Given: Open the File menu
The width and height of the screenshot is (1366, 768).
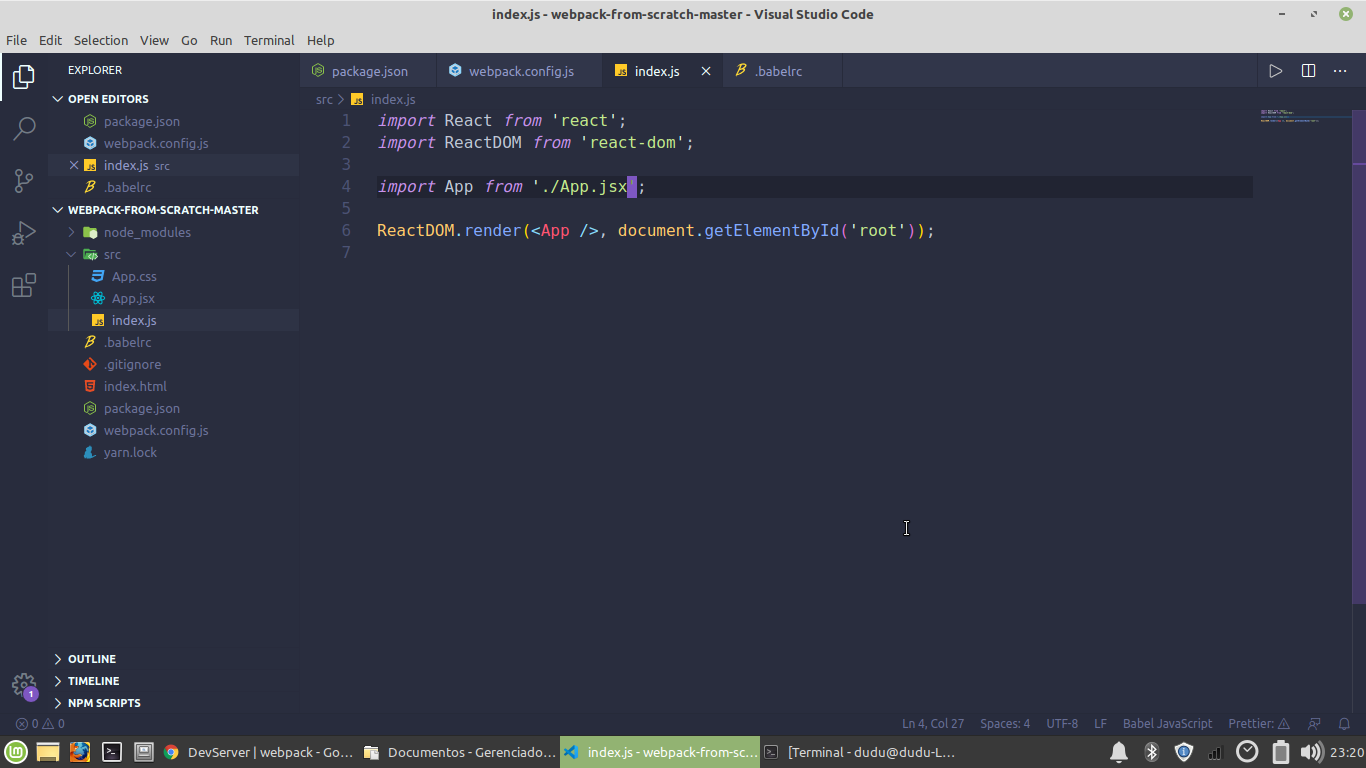Looking at the screenshot, I should tap(16, 40).
